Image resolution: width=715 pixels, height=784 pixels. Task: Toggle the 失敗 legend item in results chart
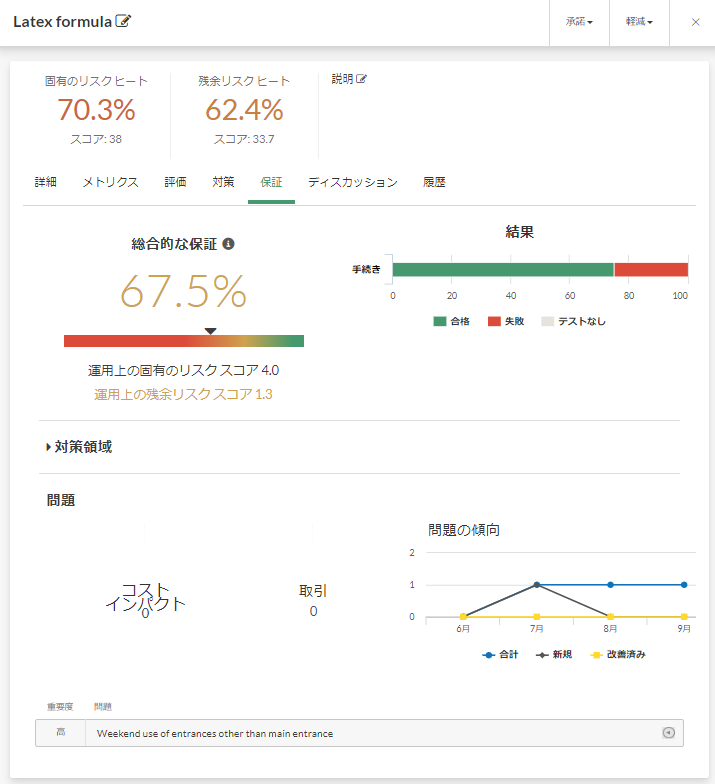[505, 321]
